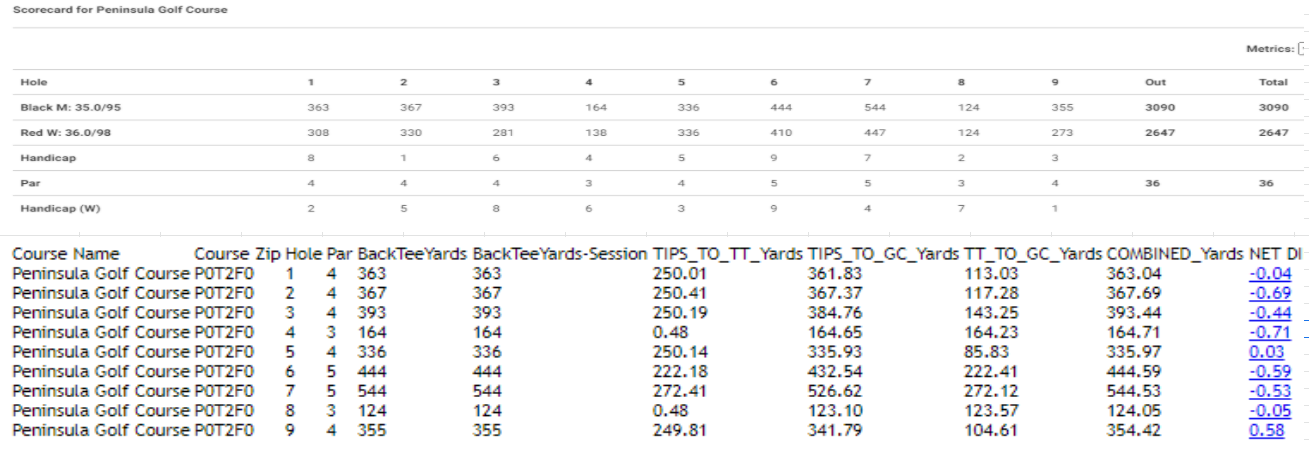Select the TT_TO_GC_Yards column header

1033,254
